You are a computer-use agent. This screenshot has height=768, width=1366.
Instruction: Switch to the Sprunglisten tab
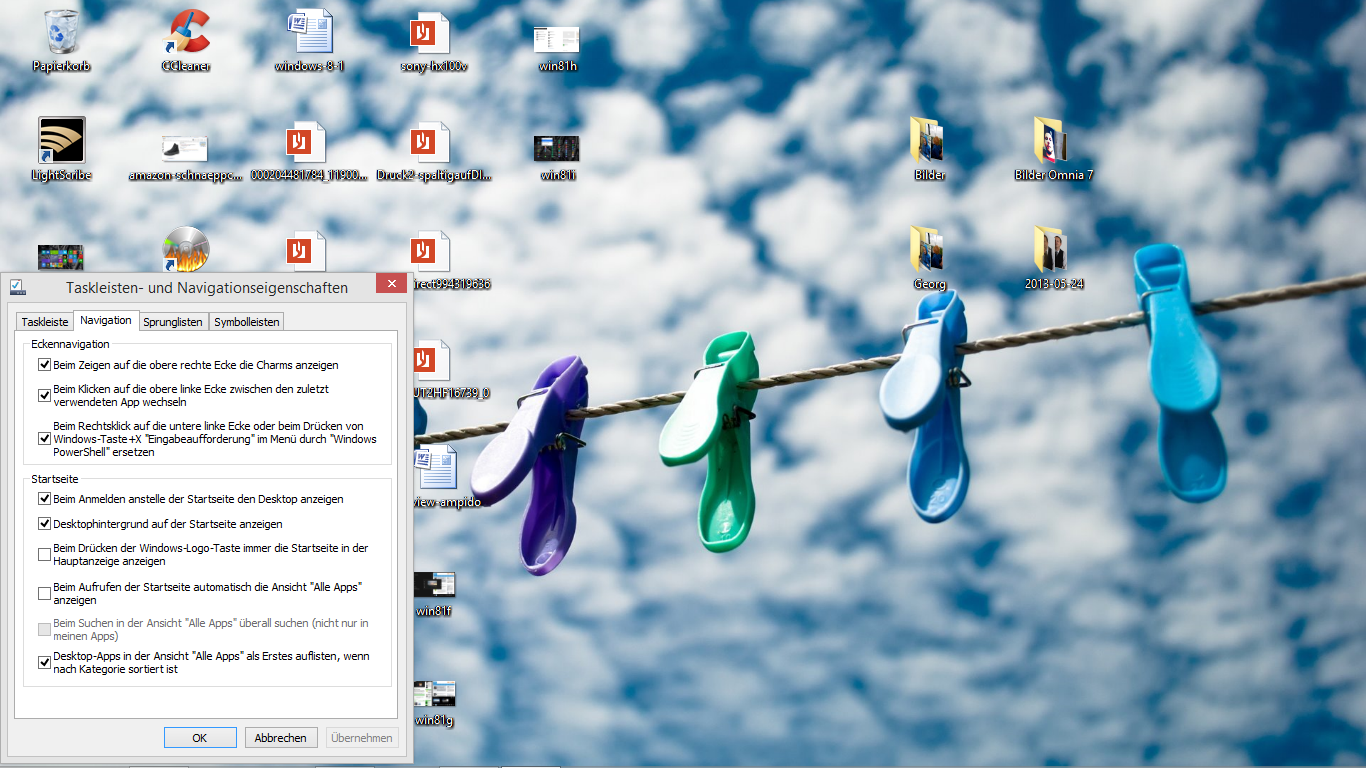pos(173,322)
